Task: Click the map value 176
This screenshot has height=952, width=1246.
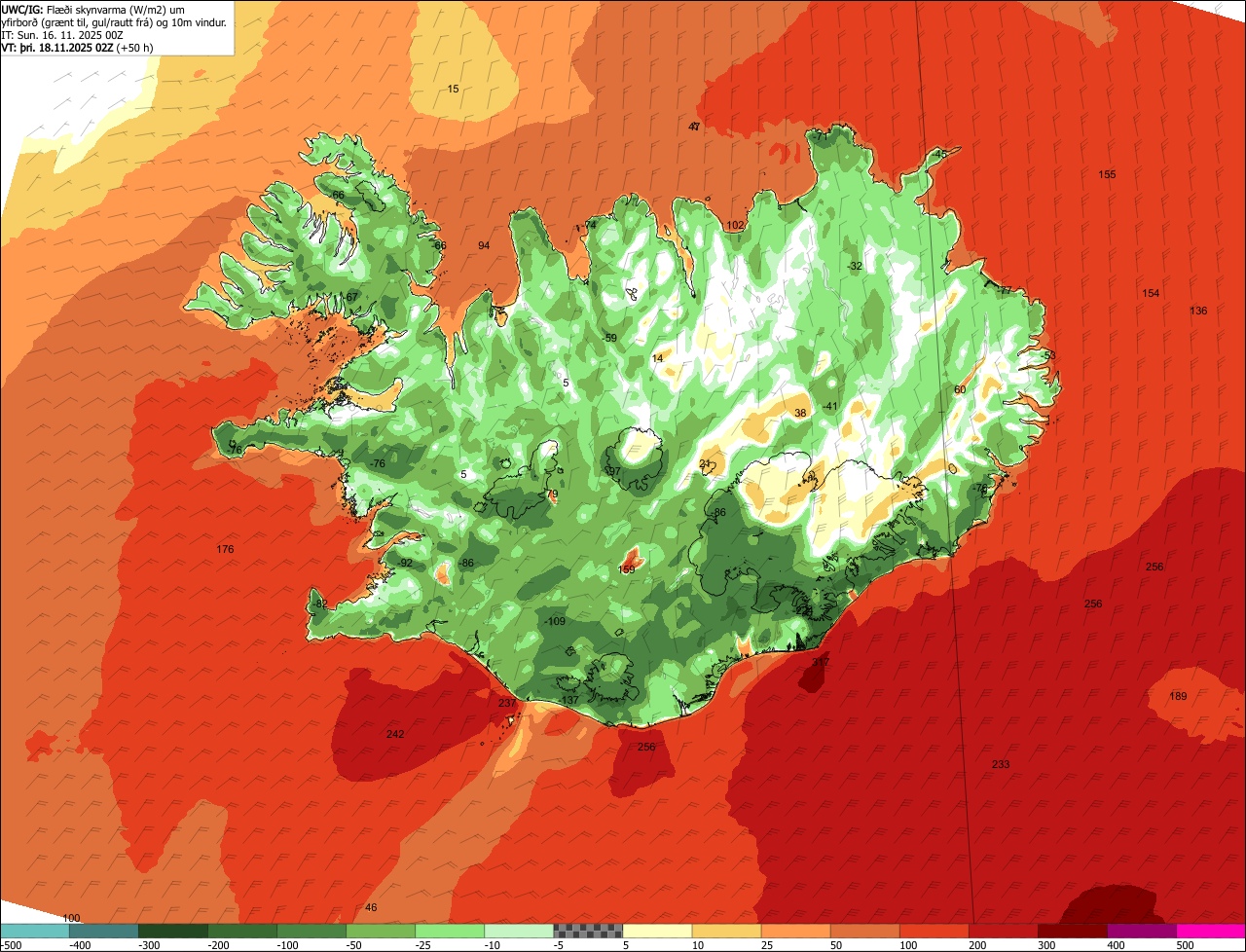Action: pos(225,550)
